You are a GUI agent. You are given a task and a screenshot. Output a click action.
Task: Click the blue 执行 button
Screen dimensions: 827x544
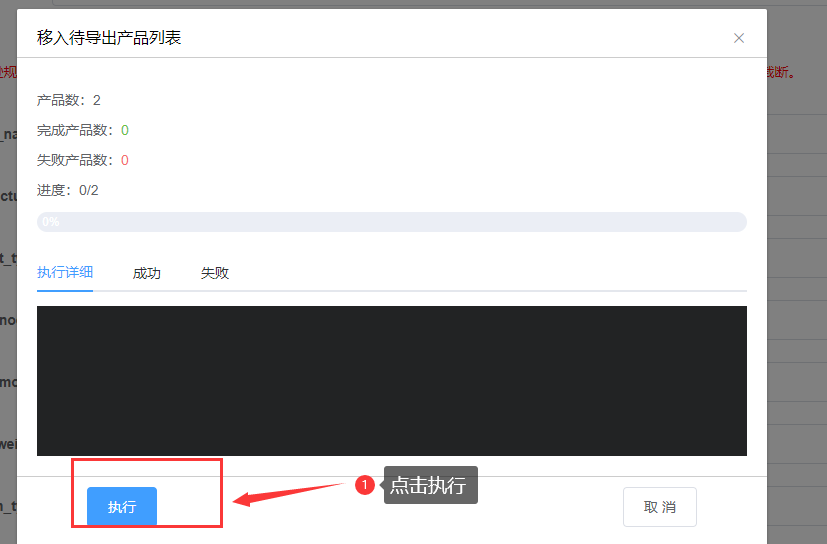(x=122, y=507)
